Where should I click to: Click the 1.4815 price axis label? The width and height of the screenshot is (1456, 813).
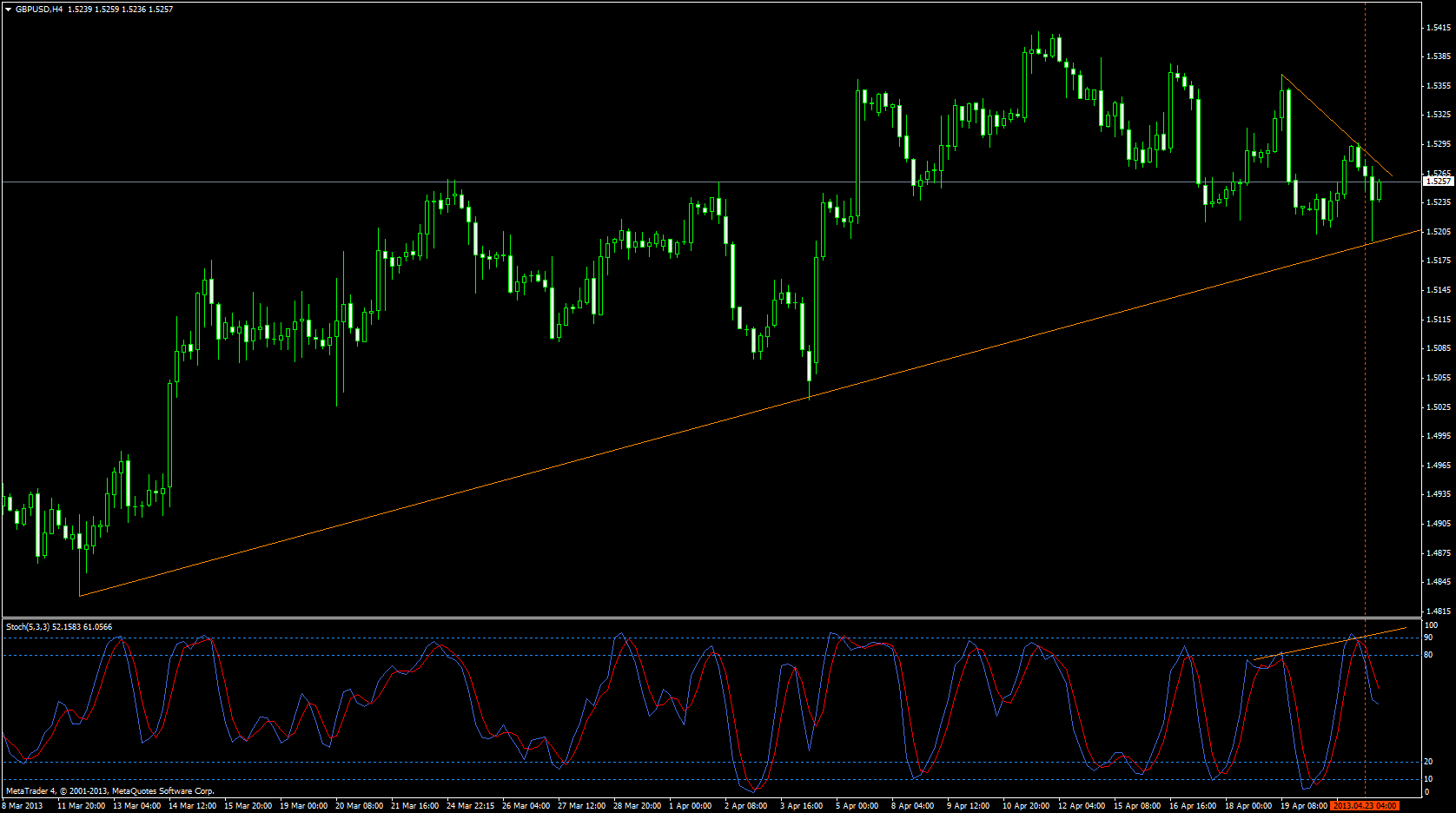1438,611
